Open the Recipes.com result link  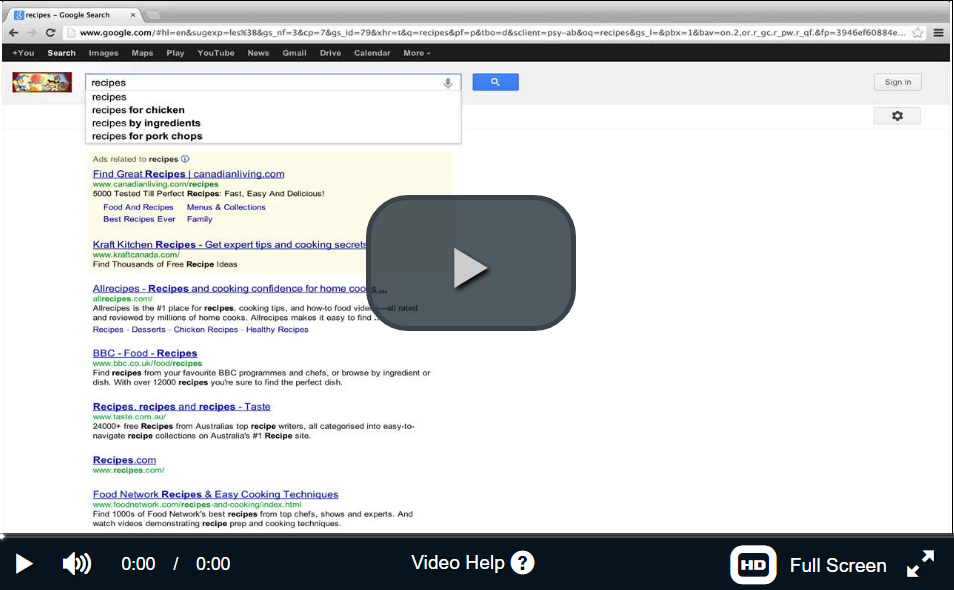point(124,460)
